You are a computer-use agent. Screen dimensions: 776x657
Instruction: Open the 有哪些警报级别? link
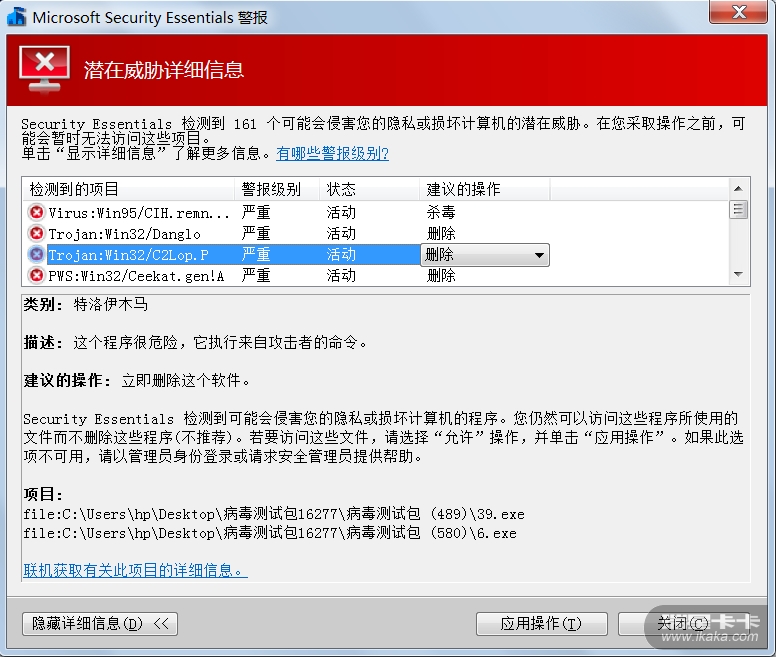tap(333, 153)
